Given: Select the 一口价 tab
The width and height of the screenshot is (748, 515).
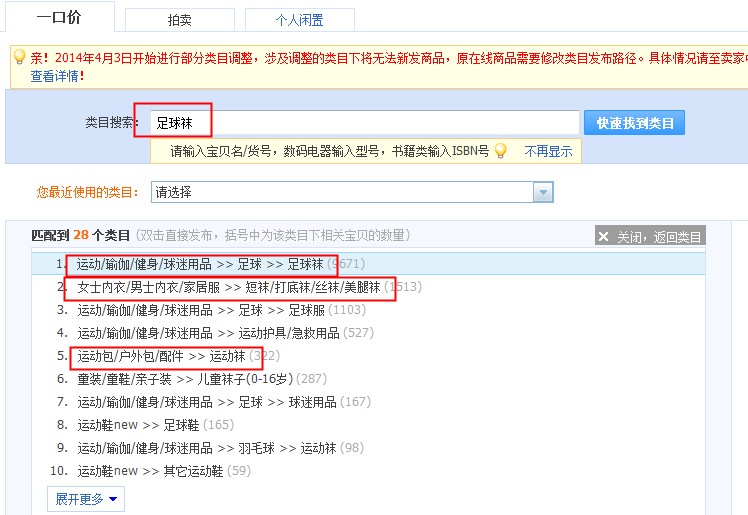Looking at the screenshot, I should point(59,17).
